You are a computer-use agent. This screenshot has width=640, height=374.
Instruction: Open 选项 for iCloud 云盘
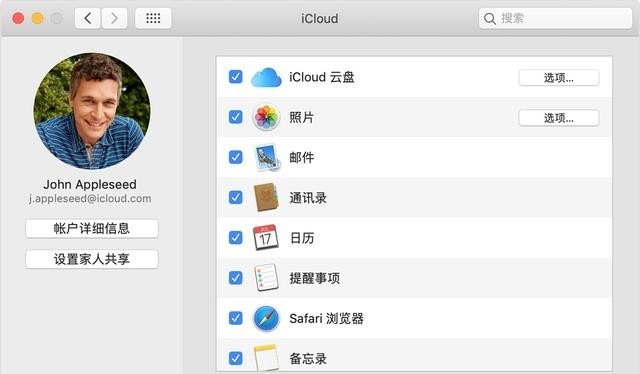point(559,78)
